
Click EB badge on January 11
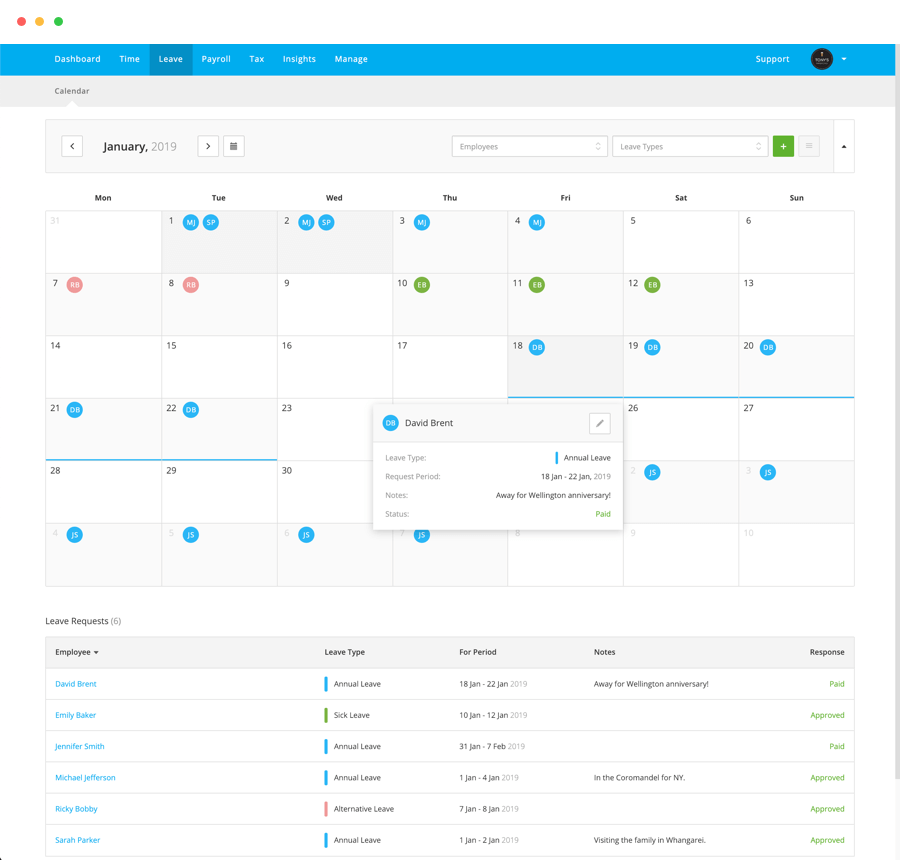(x=537, y=285)
